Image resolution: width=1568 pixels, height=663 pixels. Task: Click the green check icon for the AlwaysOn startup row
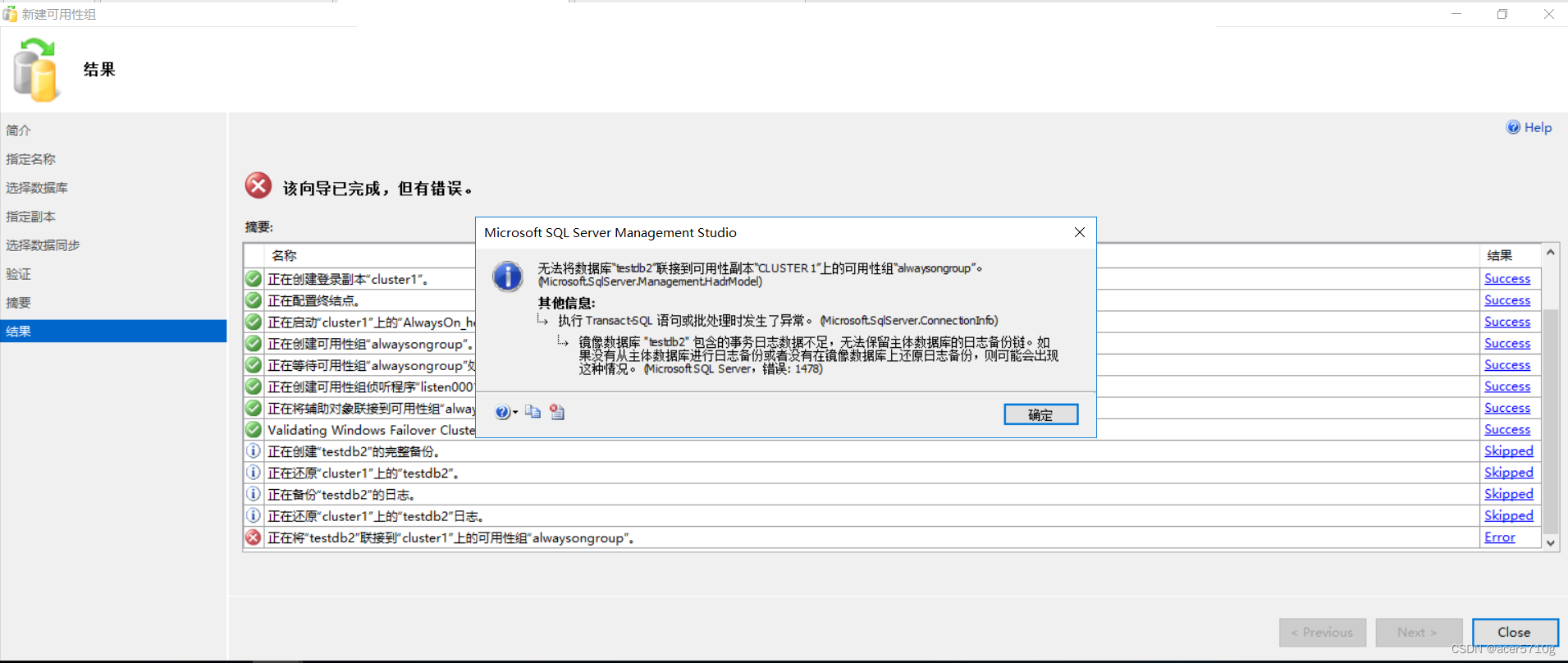(x=254, y=322)
